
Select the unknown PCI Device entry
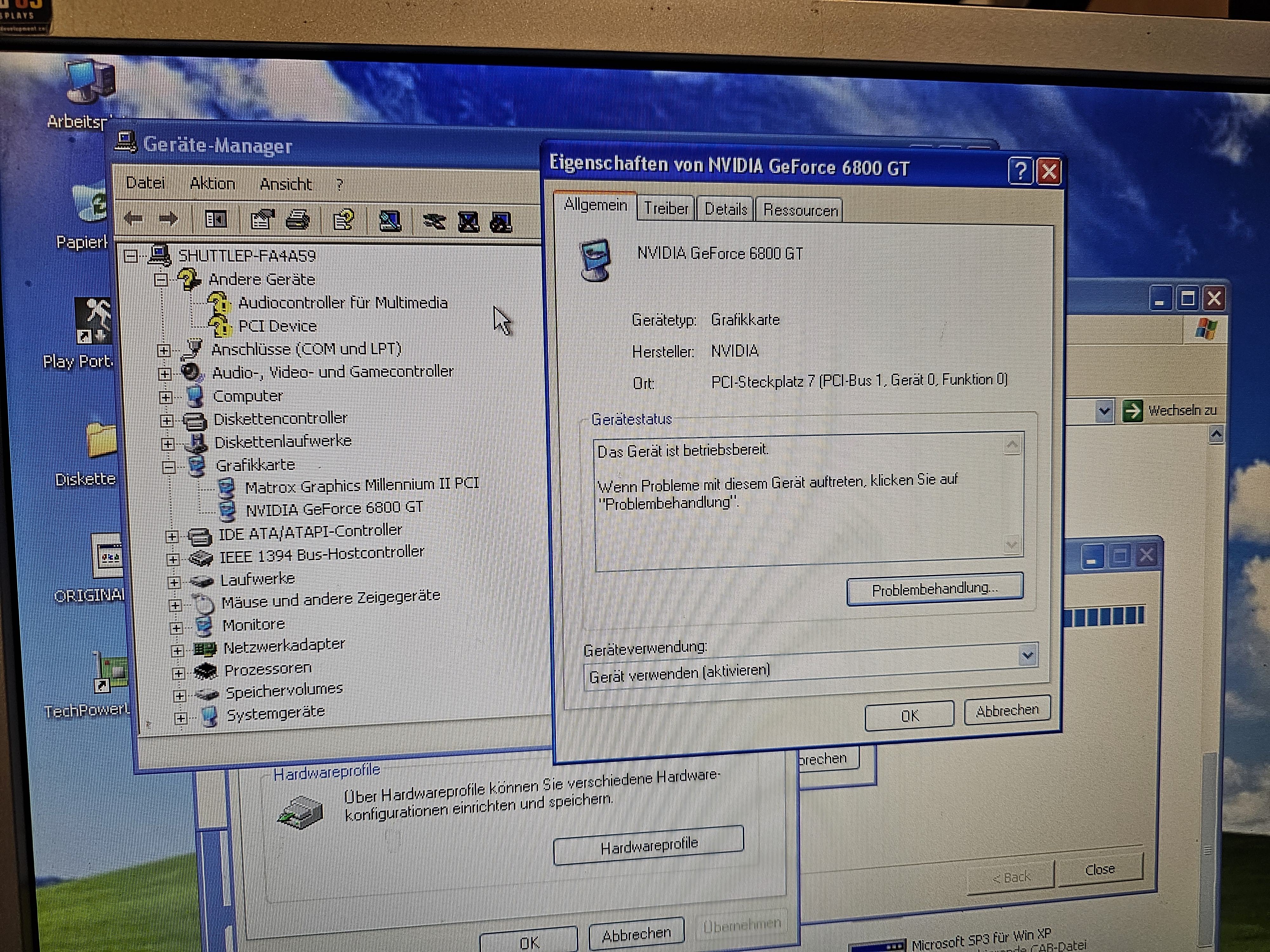tap(277, 326)
